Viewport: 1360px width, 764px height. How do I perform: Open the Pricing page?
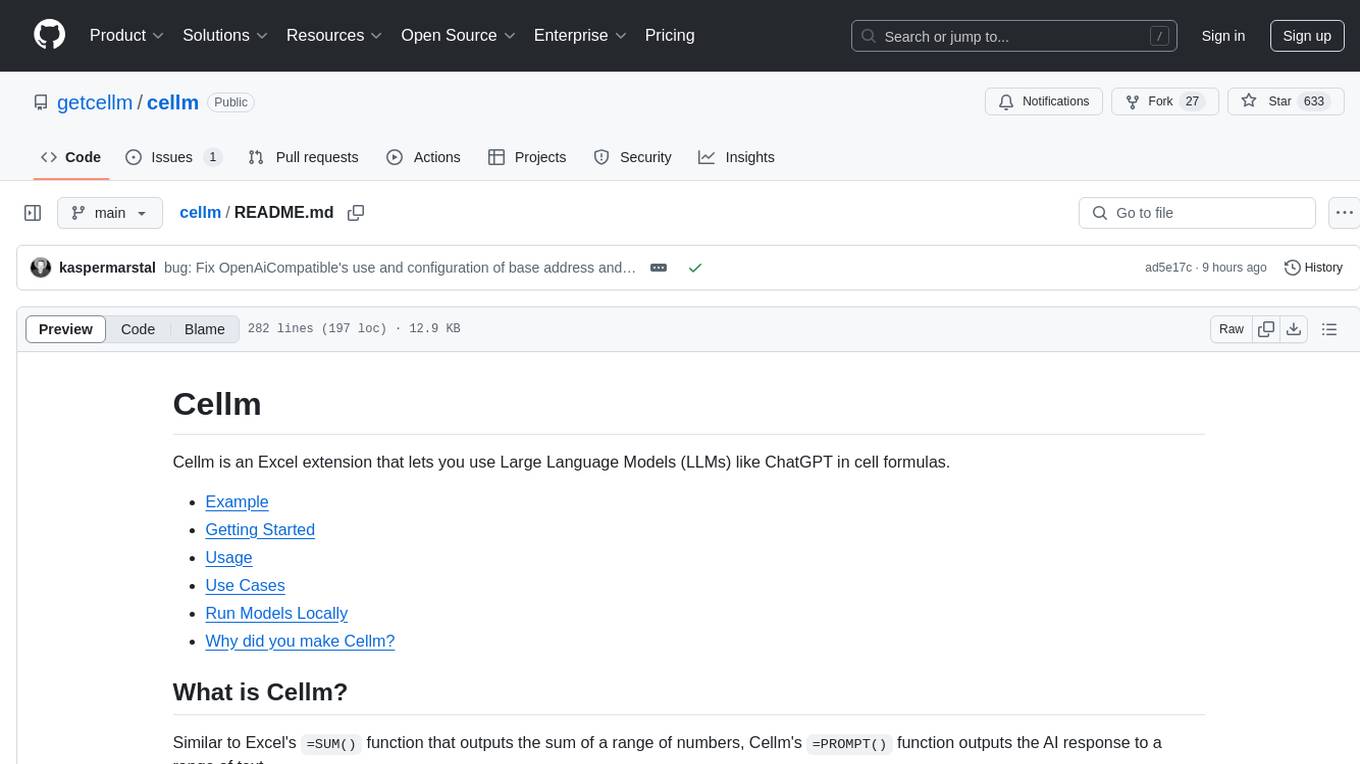670,35
